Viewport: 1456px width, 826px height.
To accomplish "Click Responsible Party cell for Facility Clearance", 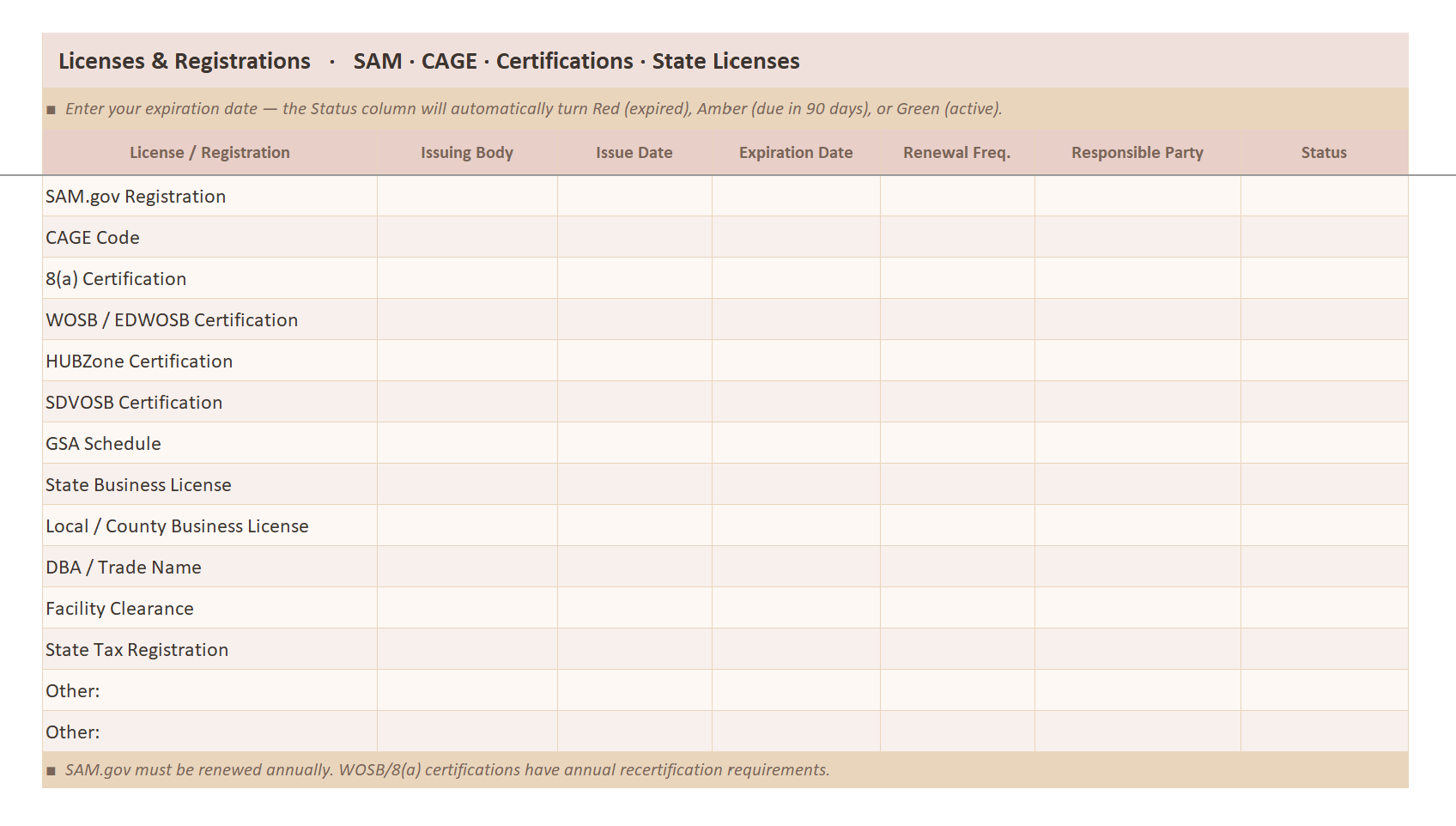I will pyautogui.click(x=1137, y=608).
